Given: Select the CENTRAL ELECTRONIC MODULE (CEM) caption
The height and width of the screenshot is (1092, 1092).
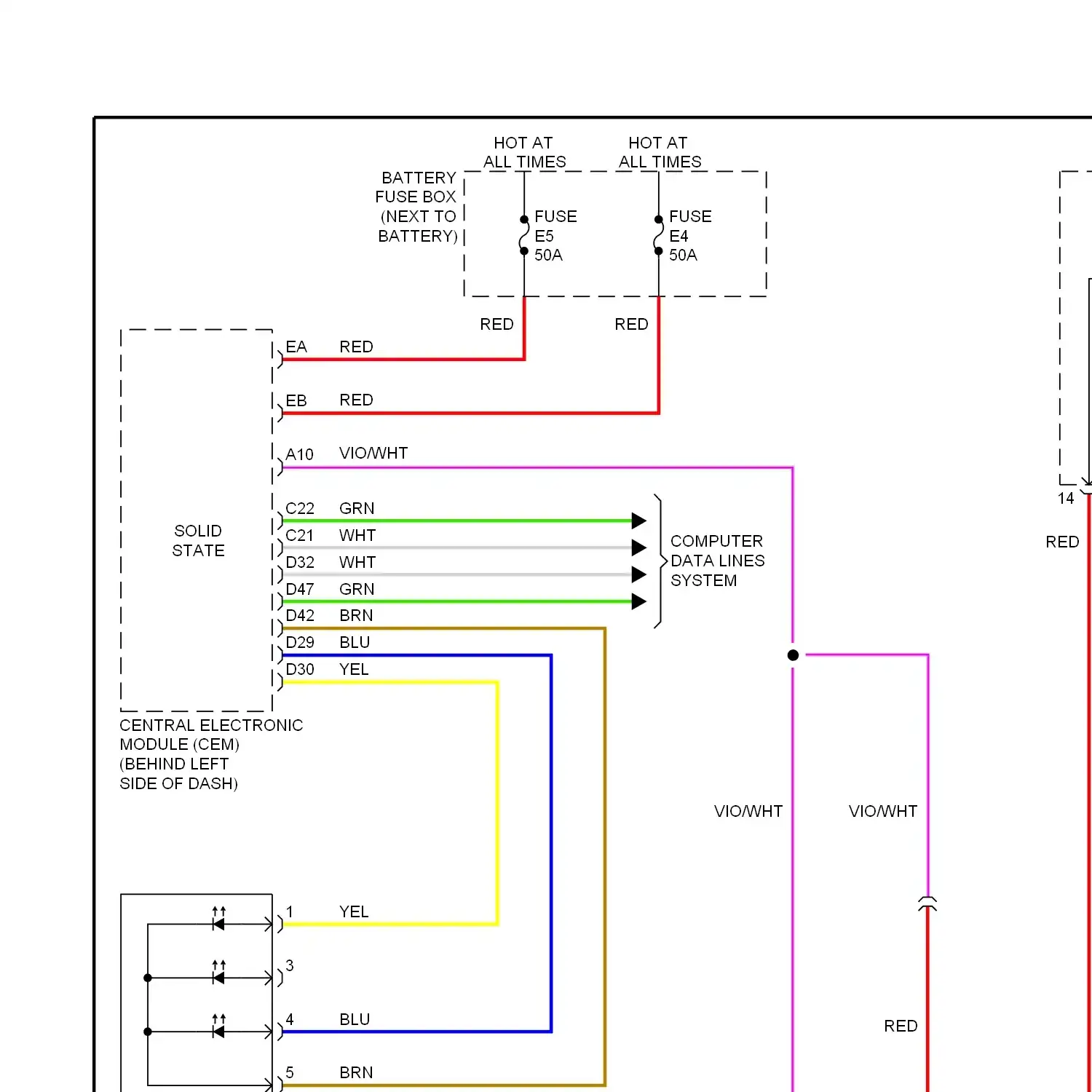Looking at the screenshot, I should point(211,754).
